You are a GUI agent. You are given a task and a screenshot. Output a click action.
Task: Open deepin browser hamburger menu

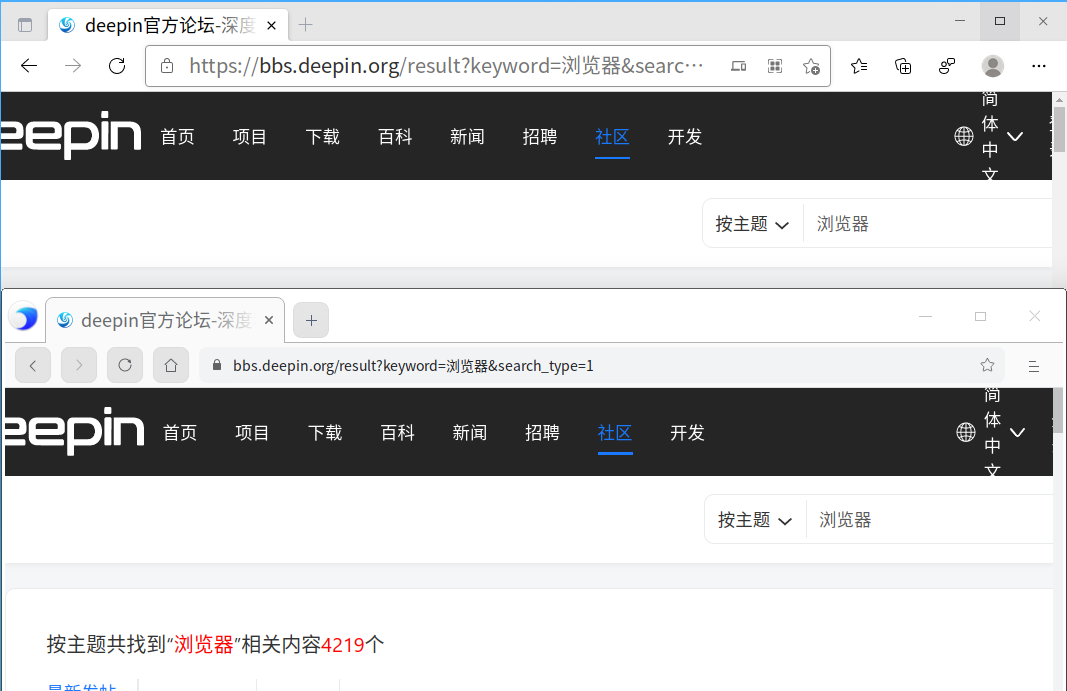click(1034, 366)
